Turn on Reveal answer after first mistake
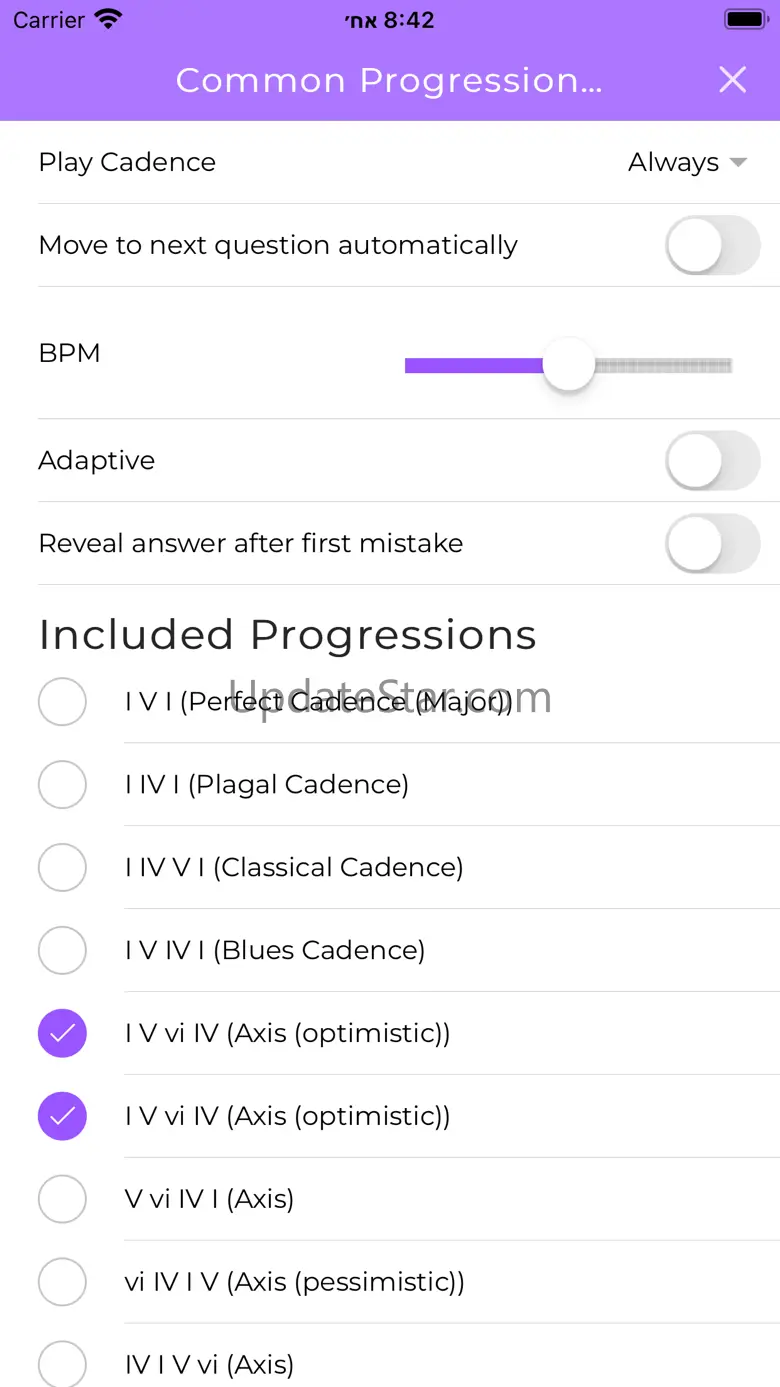The height and width of the screenshot is (1387, 780). coord(712,543)
